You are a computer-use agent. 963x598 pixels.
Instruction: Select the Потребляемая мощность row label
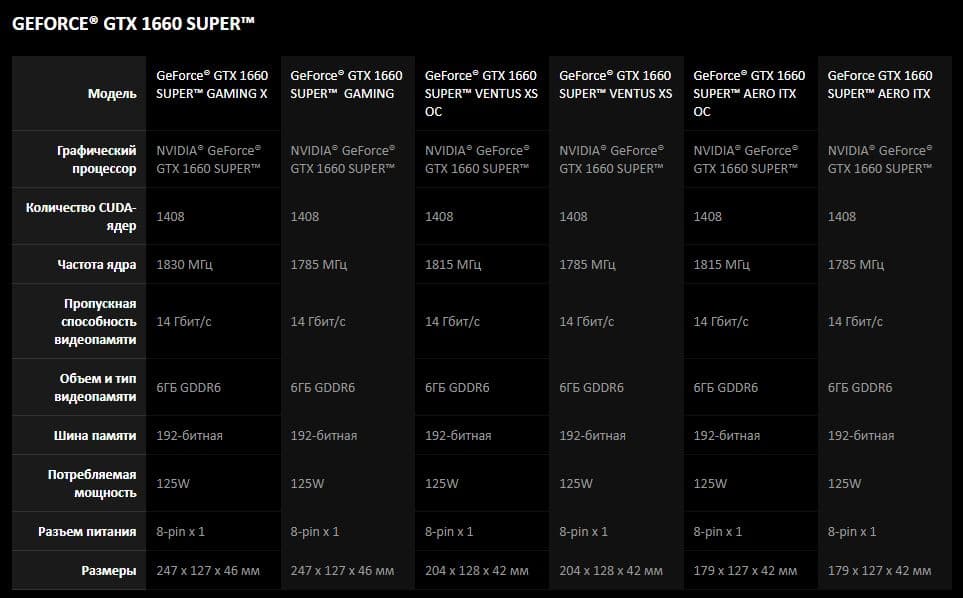coord(92,484)
